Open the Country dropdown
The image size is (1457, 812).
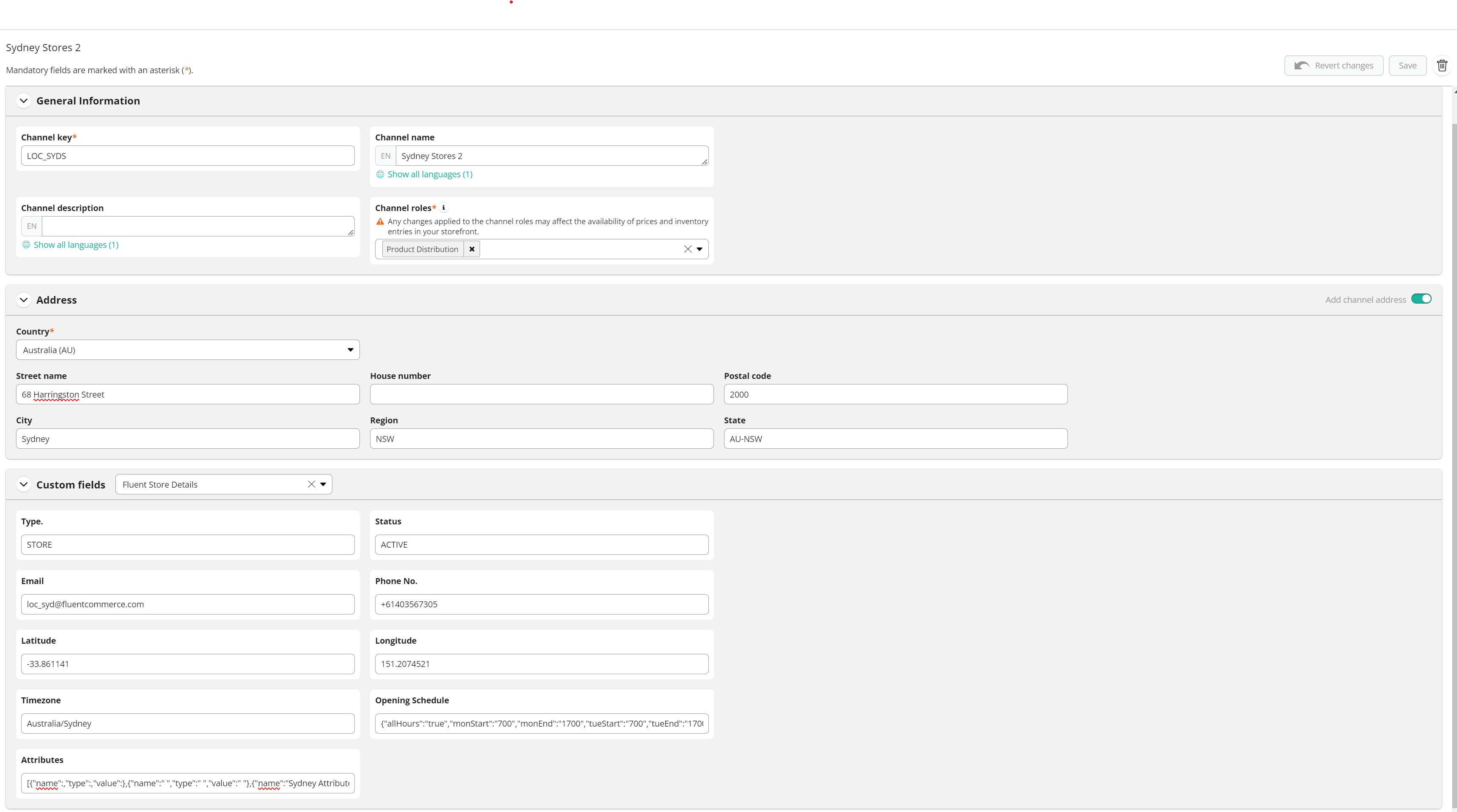pyautogui.click(x=187, y=350)
